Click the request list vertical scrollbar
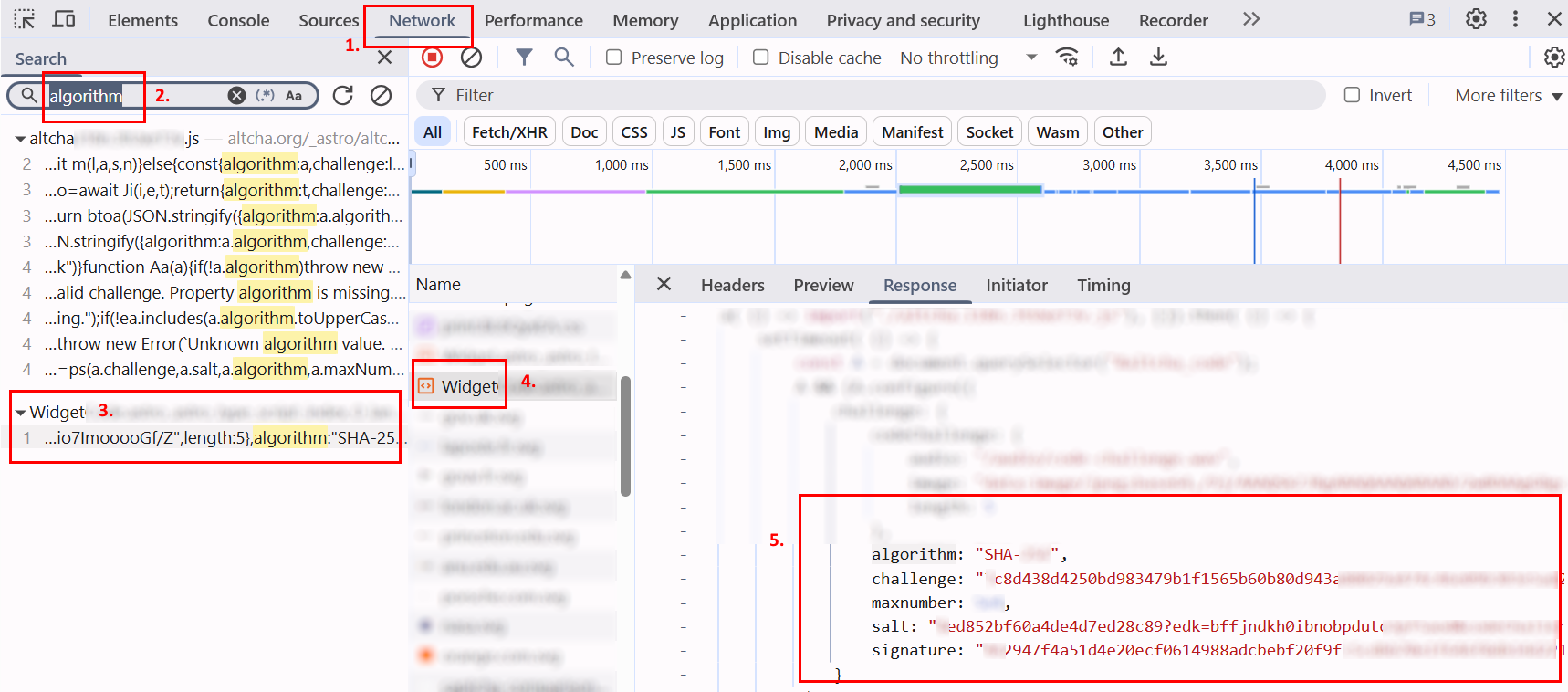 click(x=625, y=436)
